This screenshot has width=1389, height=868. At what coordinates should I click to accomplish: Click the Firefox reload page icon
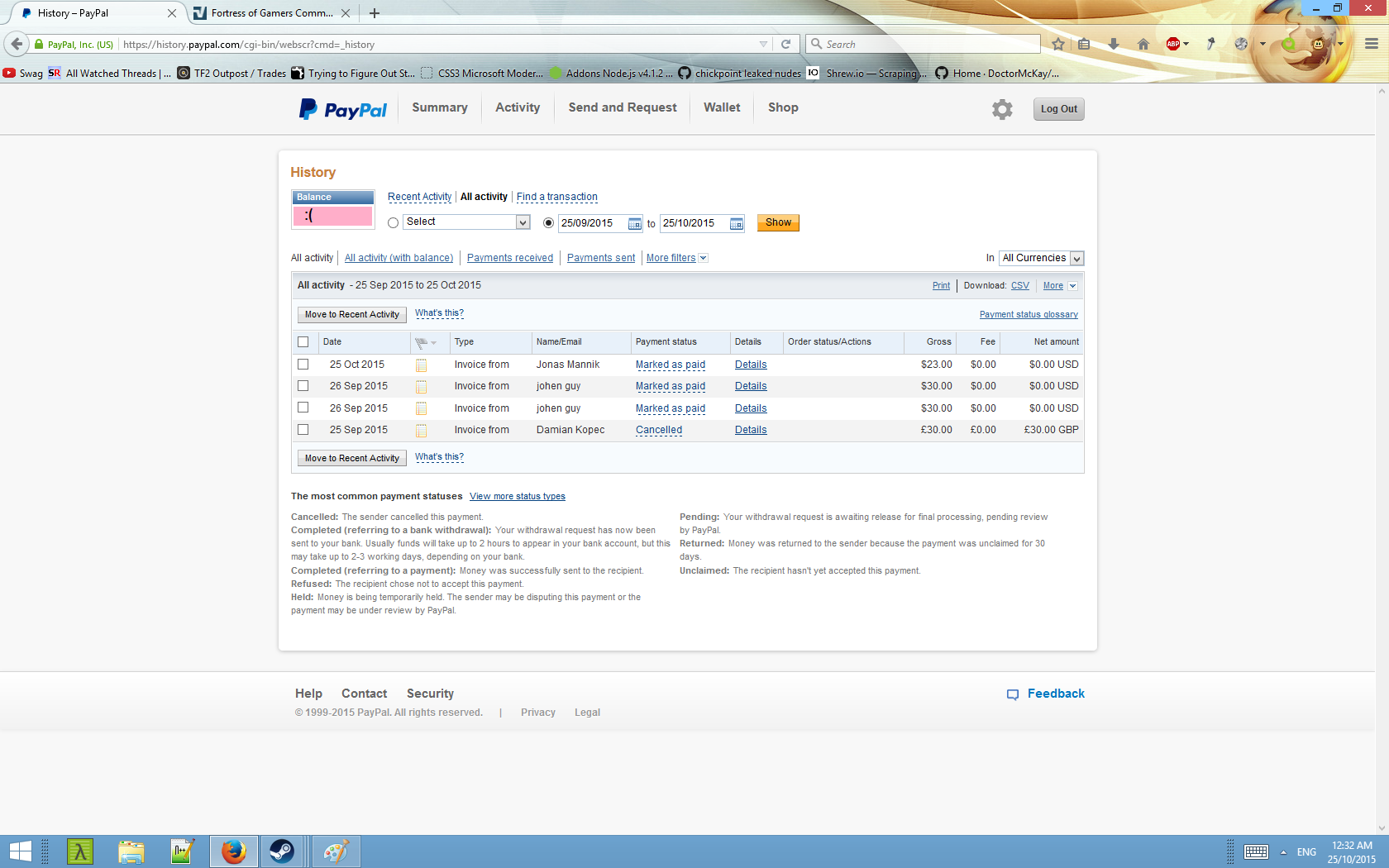coord(785,45)
